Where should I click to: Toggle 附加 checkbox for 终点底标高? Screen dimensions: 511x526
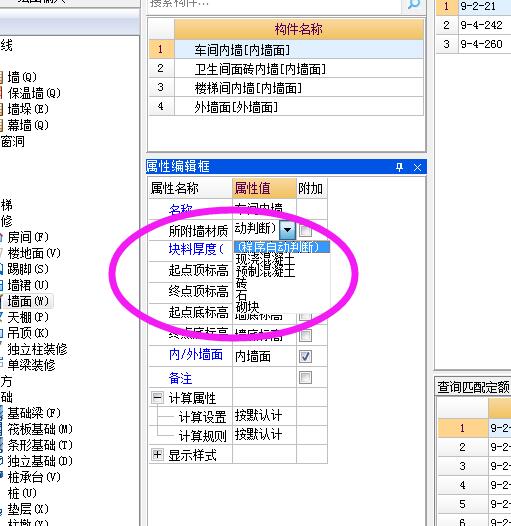tap(305, 335)
